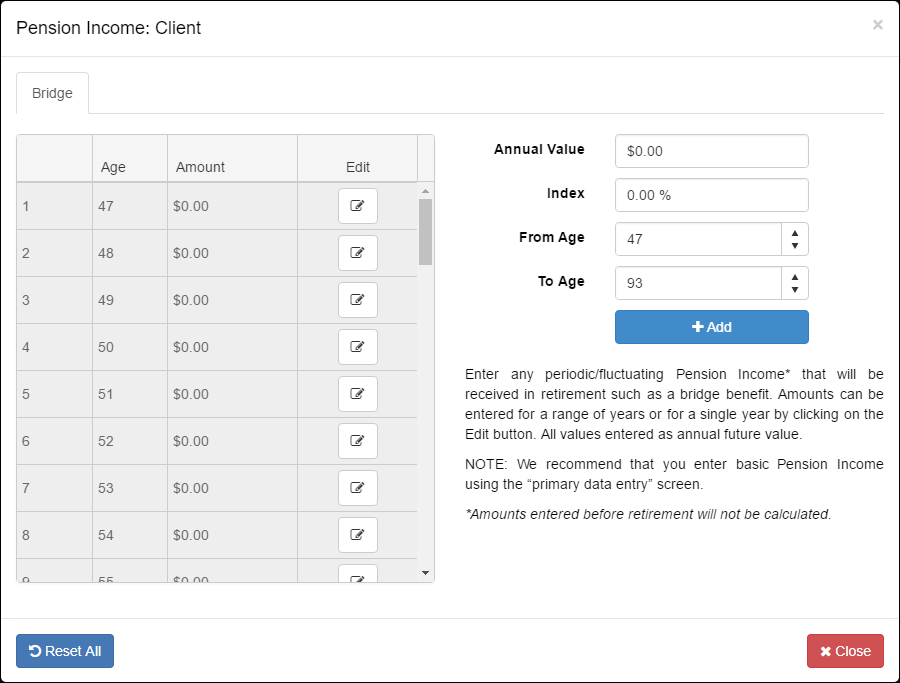Click edit icon for age 52 row

click(x=357, y=441)
